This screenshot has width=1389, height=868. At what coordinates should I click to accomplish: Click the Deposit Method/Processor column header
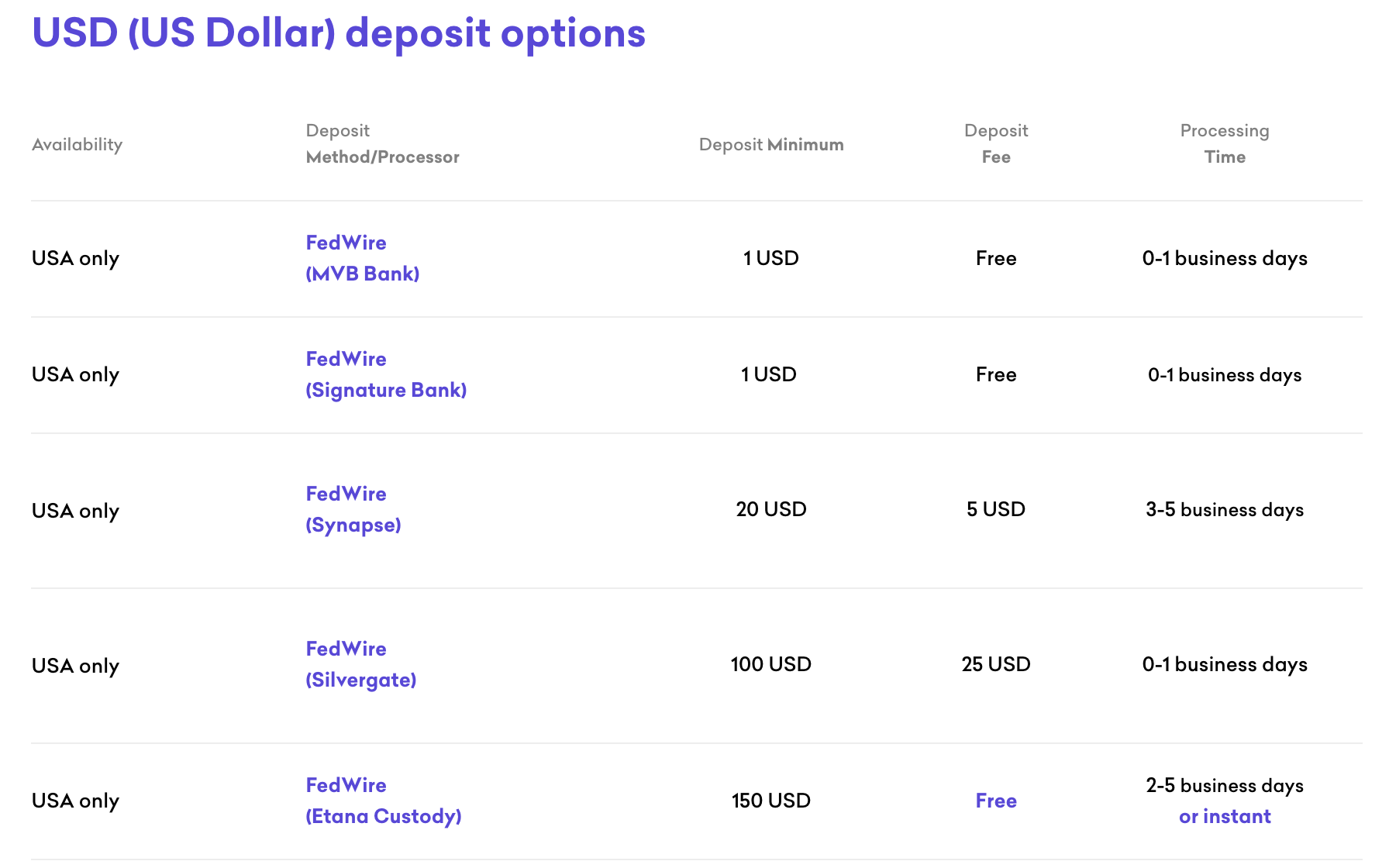click(x=383, y=143)
